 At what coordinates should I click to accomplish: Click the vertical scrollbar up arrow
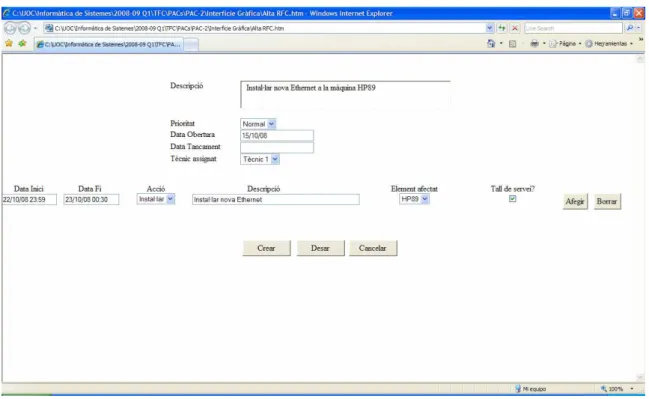pos(640,59)
